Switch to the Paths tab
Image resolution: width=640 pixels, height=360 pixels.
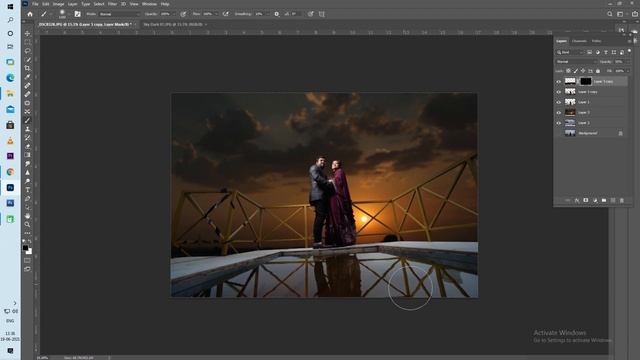coord(596,41)
